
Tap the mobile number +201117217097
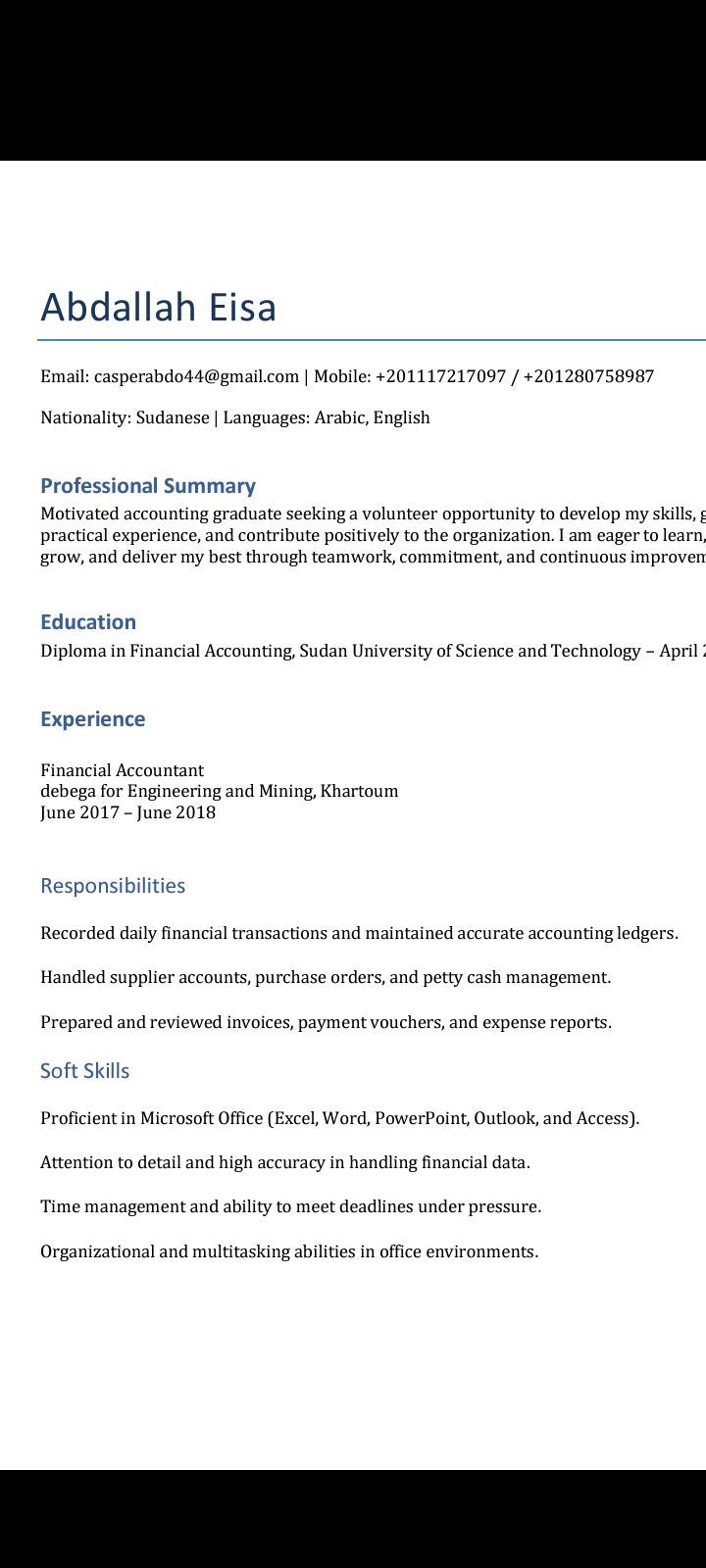(440, 376)
